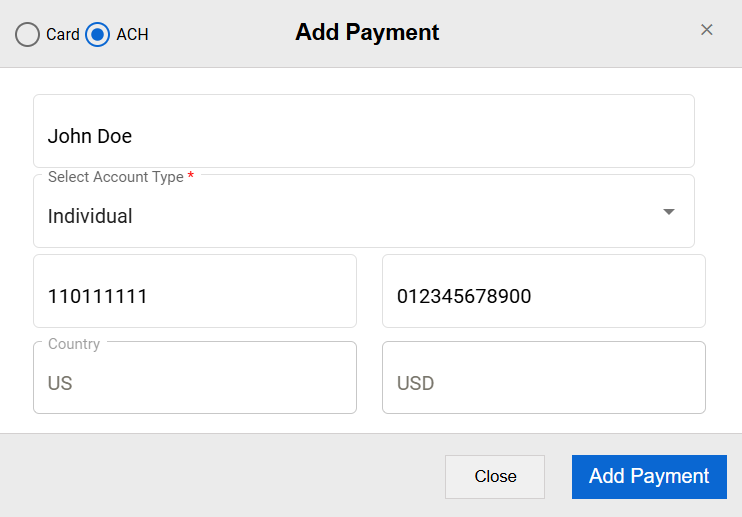Click the "Country" floating field label

(74, 344)
